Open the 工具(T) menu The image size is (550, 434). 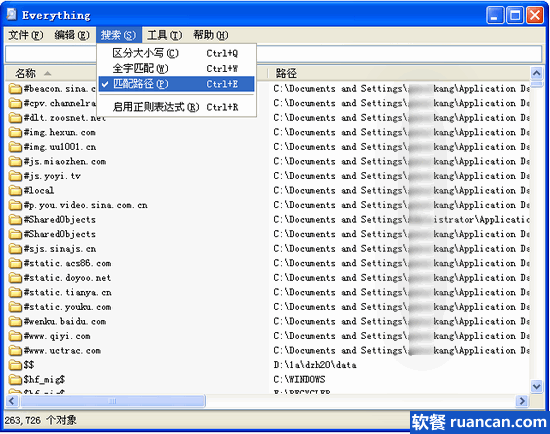[x=165, y=35]
